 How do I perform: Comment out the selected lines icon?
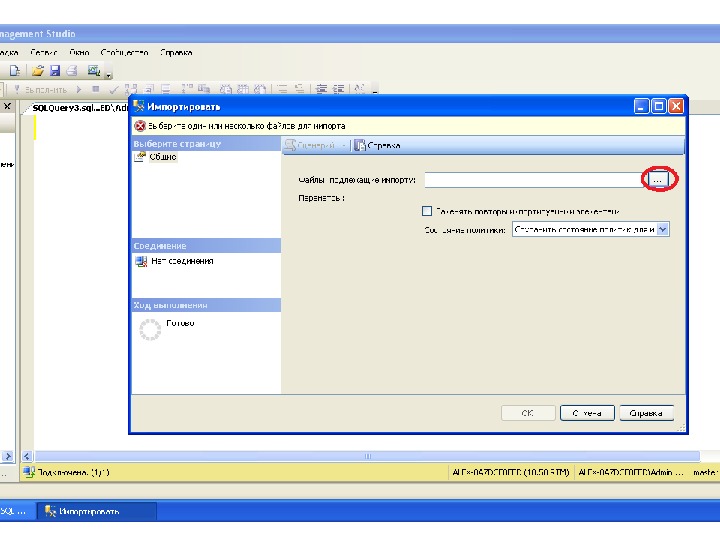[x=282, y=90]
